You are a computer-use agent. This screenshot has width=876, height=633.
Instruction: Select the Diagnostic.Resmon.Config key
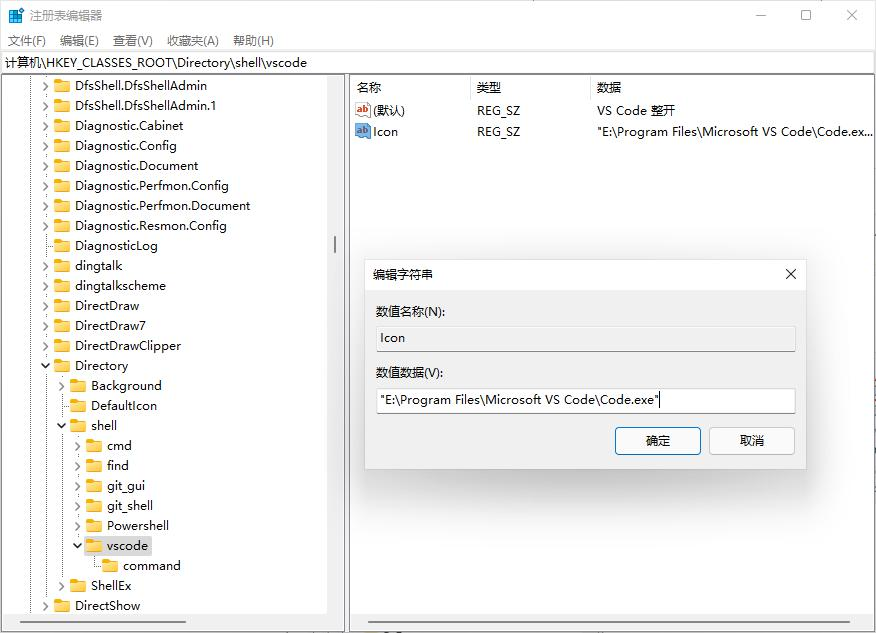pyautogui.click(x=151, y=226)
